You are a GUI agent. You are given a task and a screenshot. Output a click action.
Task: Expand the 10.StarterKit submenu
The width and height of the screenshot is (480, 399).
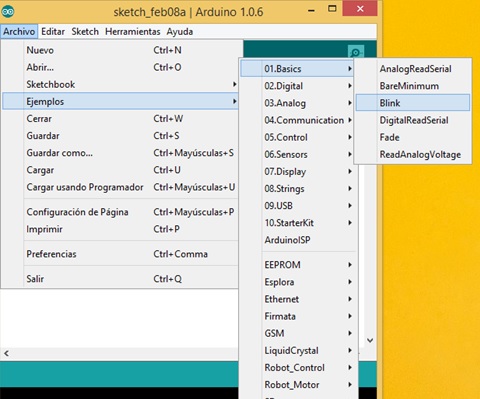pyautogui.click(x=298, y=223)
